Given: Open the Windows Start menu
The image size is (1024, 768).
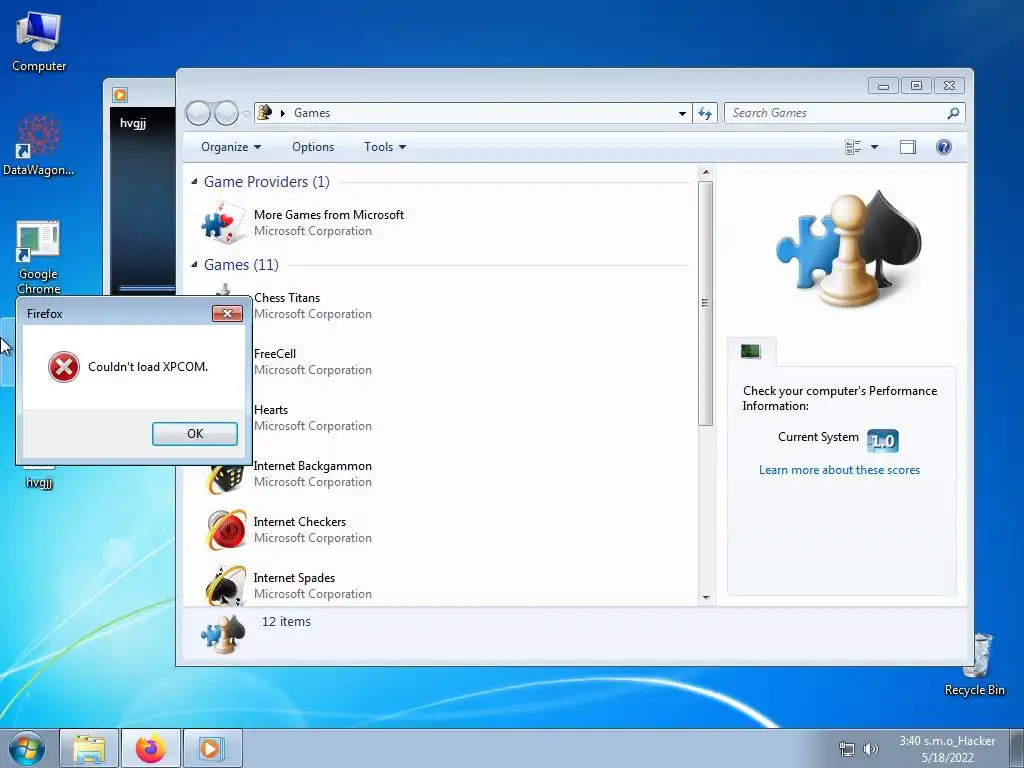Looking at the screenshot, I should (x=27, y=748).
